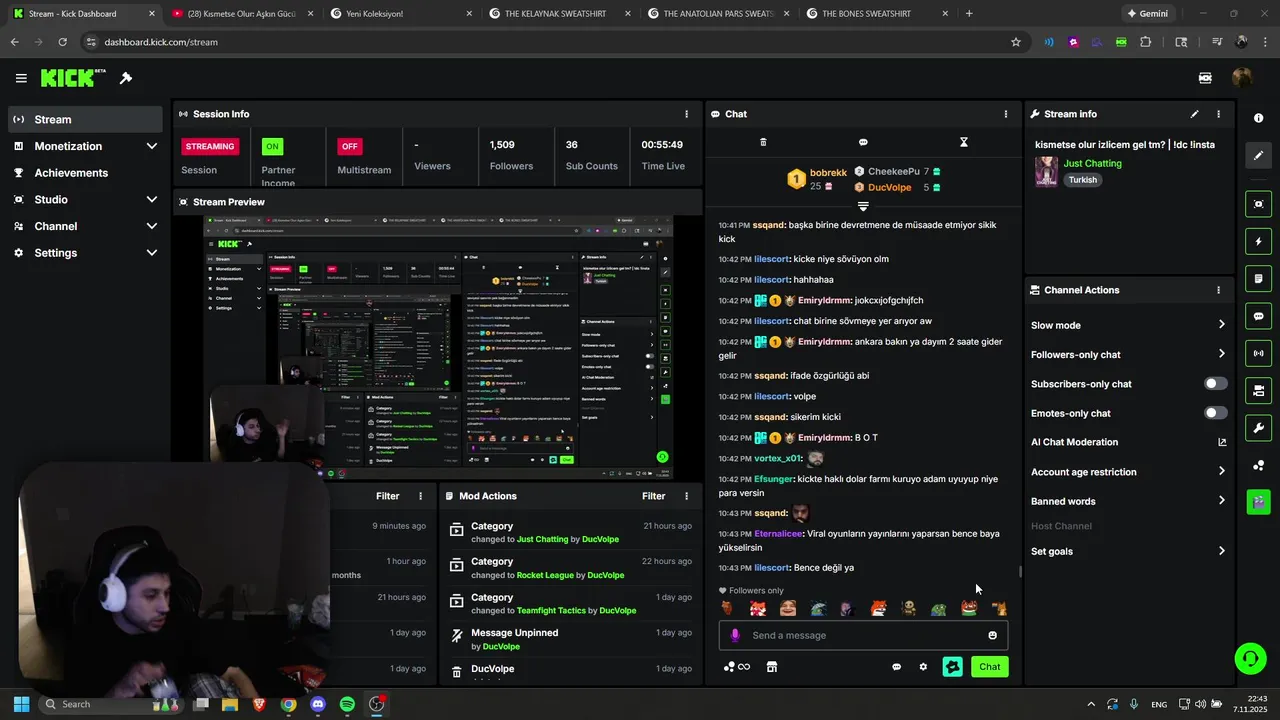The width and height of the screenshot is (1280, 720).
Task: Collapse the chat leaderboard with the funnel arrow
Action: [x=863, y=206]
